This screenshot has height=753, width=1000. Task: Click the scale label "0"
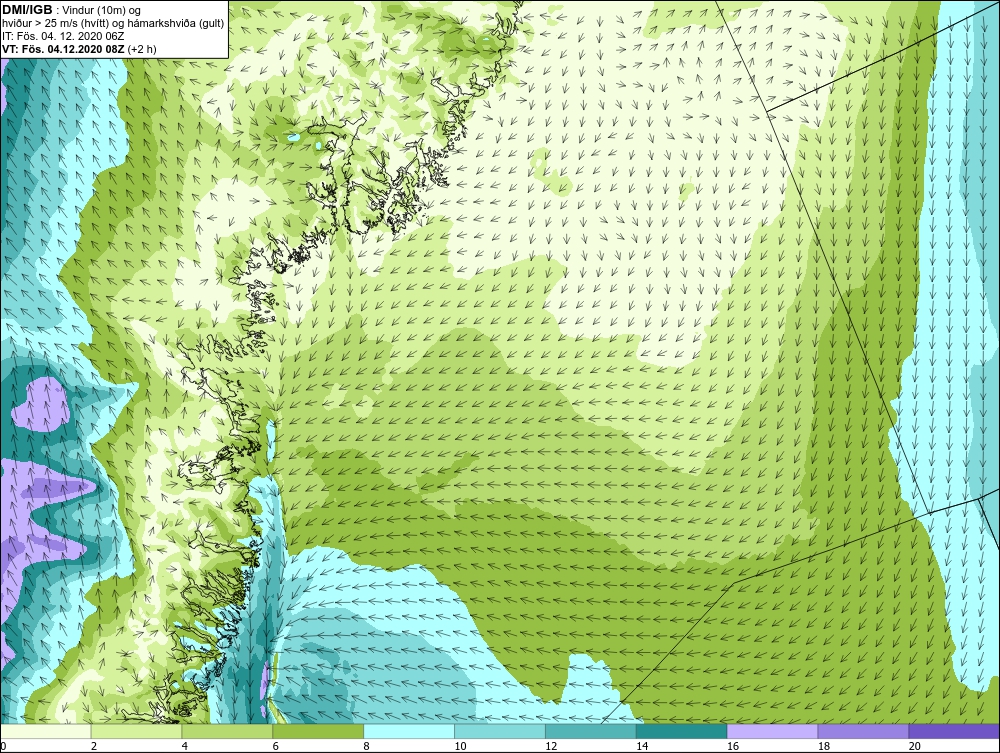pos(3,746)
